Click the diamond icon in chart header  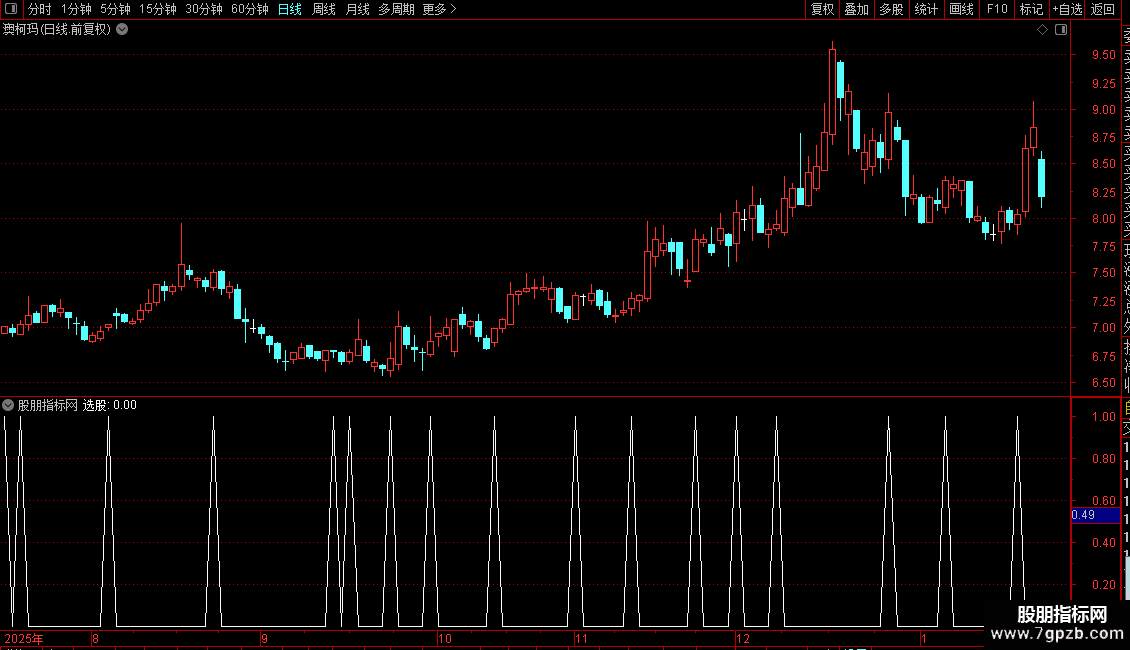(x=1042, y=30)
